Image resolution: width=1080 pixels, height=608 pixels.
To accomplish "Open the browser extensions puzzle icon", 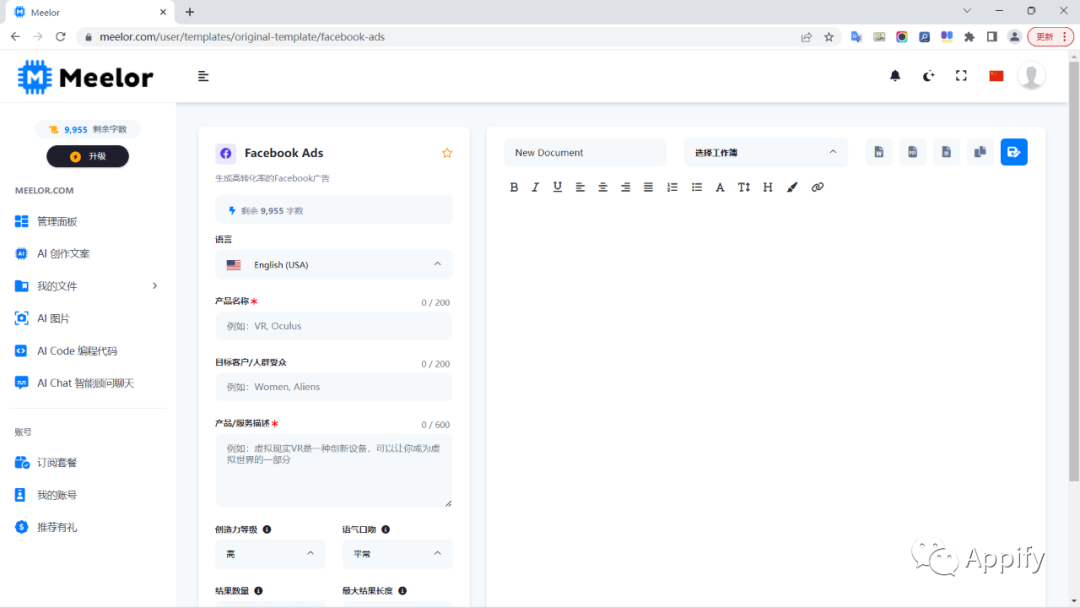I will click(x=969, y=37).
